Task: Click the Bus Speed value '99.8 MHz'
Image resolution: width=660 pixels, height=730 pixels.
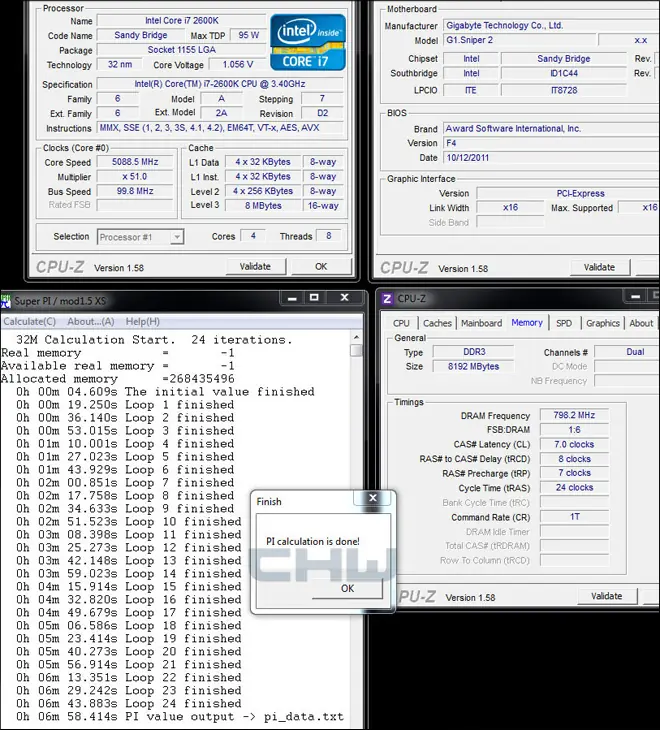Action: tap(135, 191)
